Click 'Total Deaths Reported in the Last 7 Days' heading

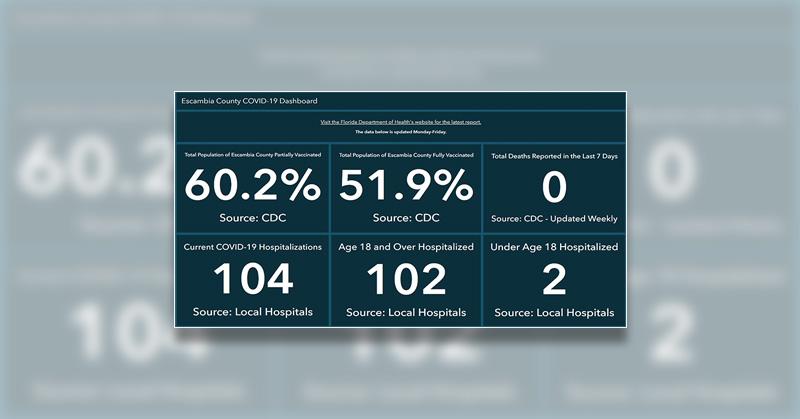coord(554,156)
